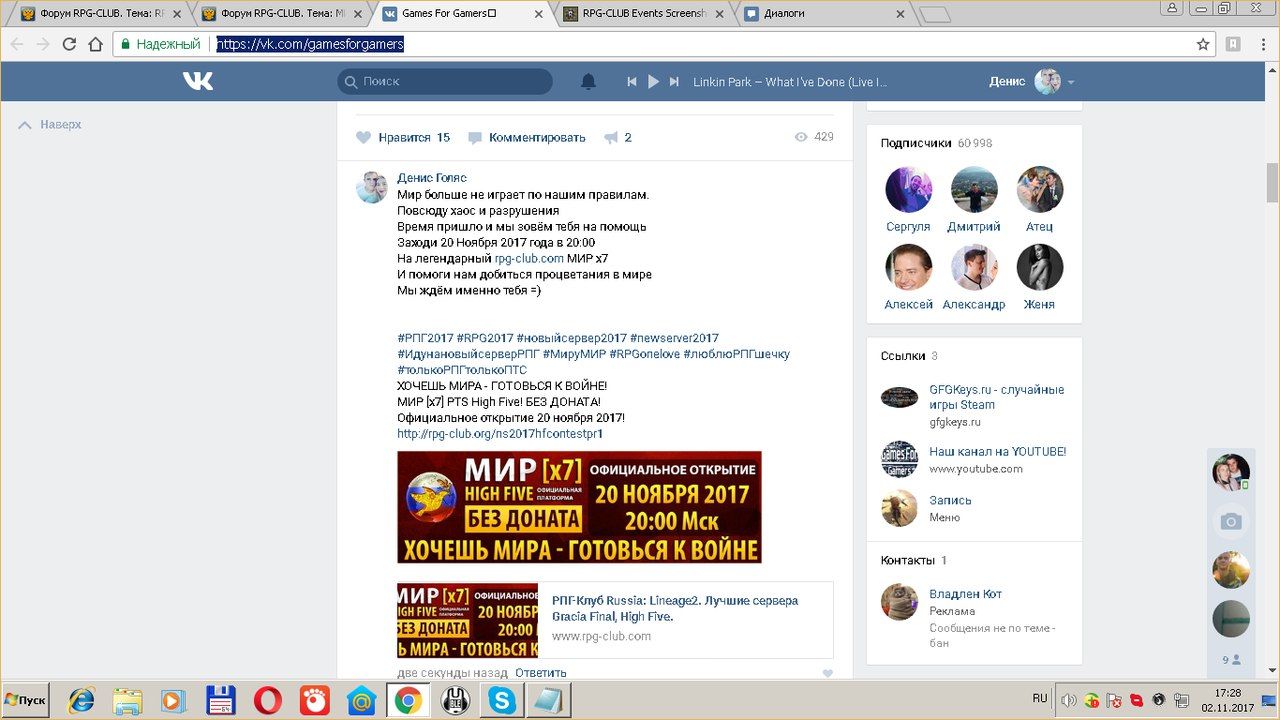Viewport: 1280px width, 720px height.
Task: Open Windows Explorer folder in taskbar
Action: 127,700
